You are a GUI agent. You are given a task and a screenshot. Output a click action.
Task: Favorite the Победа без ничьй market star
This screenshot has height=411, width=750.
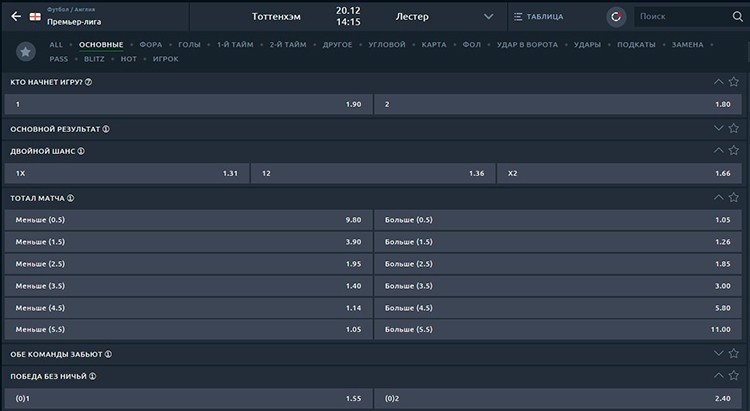733,376
